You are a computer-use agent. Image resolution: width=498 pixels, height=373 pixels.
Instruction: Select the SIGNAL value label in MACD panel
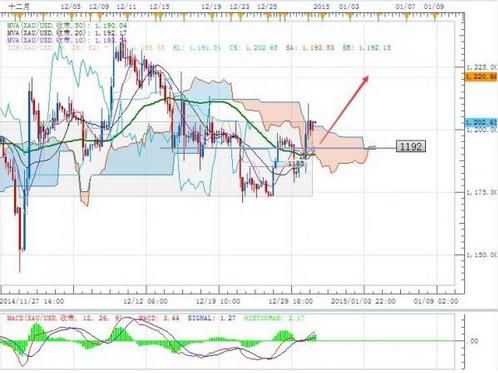[x=212, y=318]
